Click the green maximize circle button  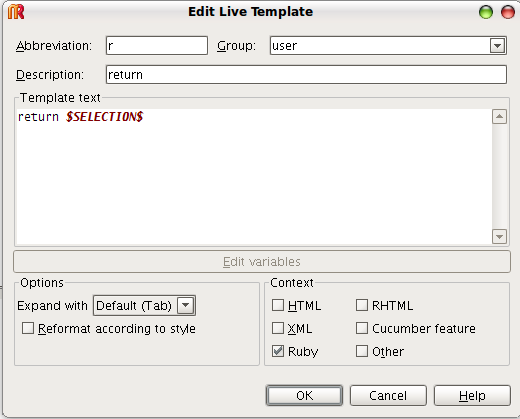tap(486, 12)
